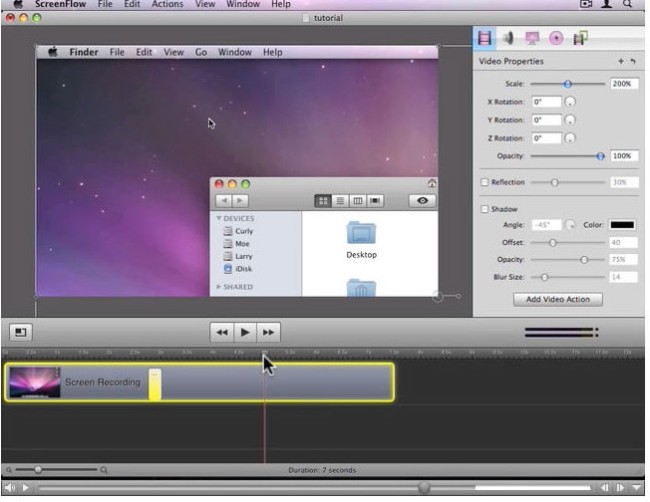Adjust the Scale slider
The image size is (650, 502).
coord(568,84)
